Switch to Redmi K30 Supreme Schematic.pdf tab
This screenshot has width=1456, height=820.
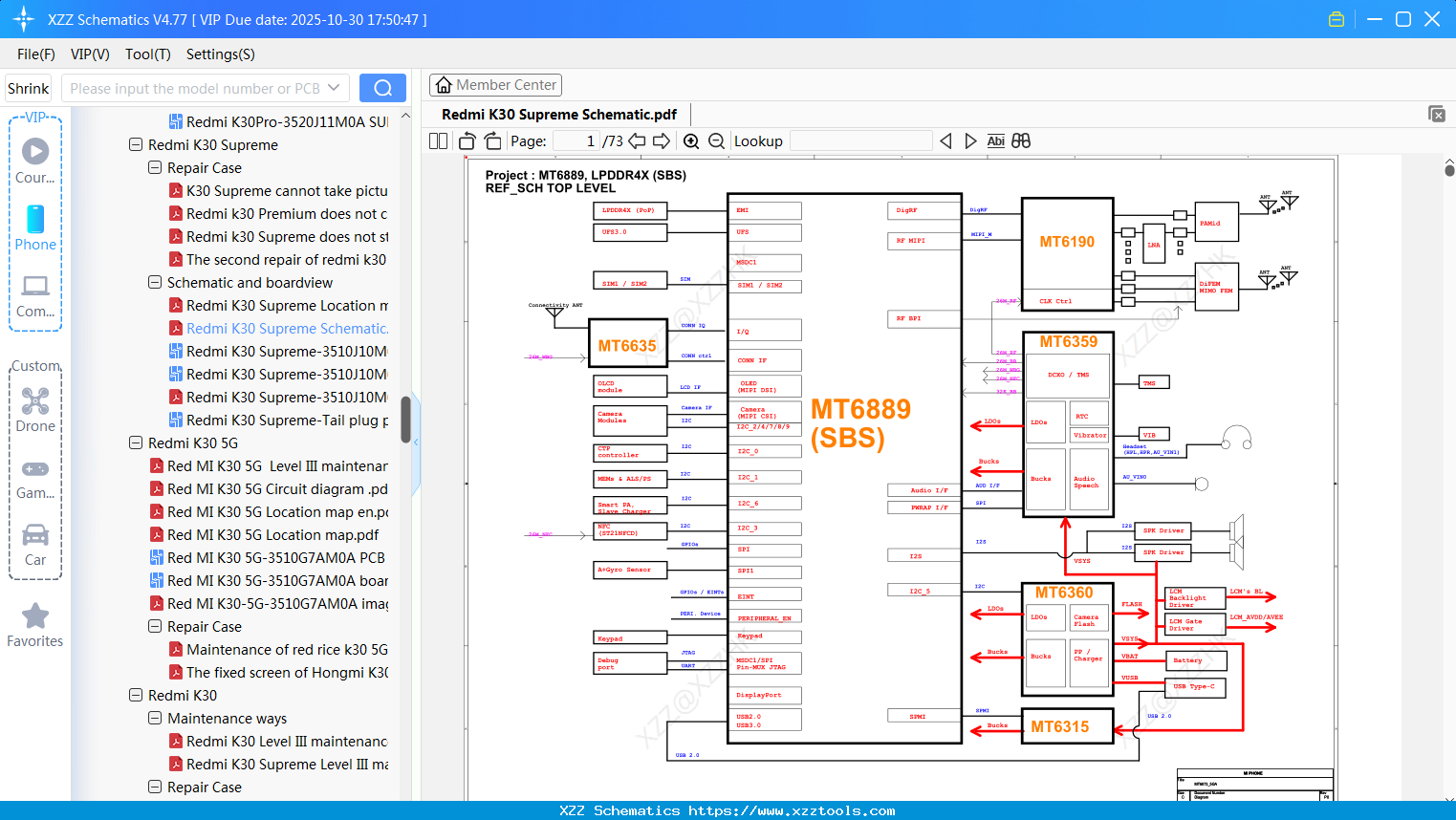point(557,114)
